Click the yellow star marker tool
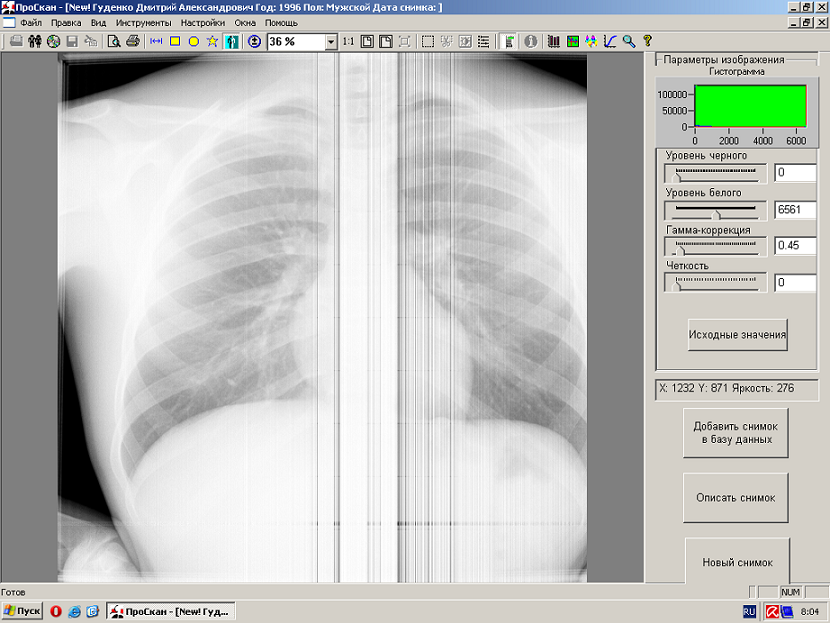 [211, 42]
